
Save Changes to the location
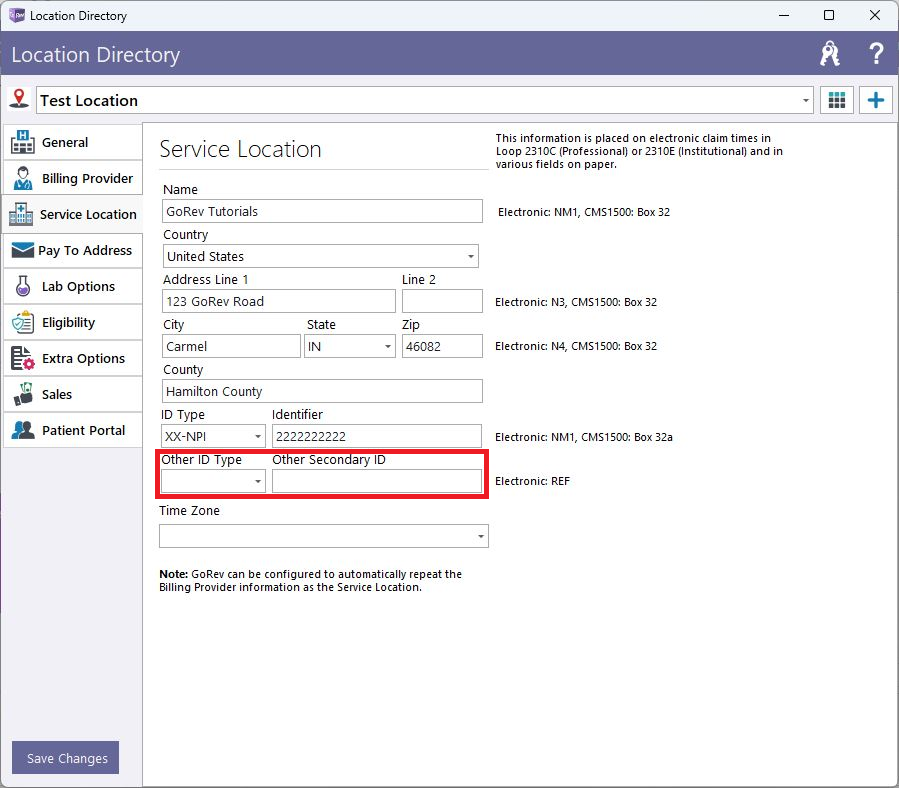pyautogui.click(x=65, y=758)
